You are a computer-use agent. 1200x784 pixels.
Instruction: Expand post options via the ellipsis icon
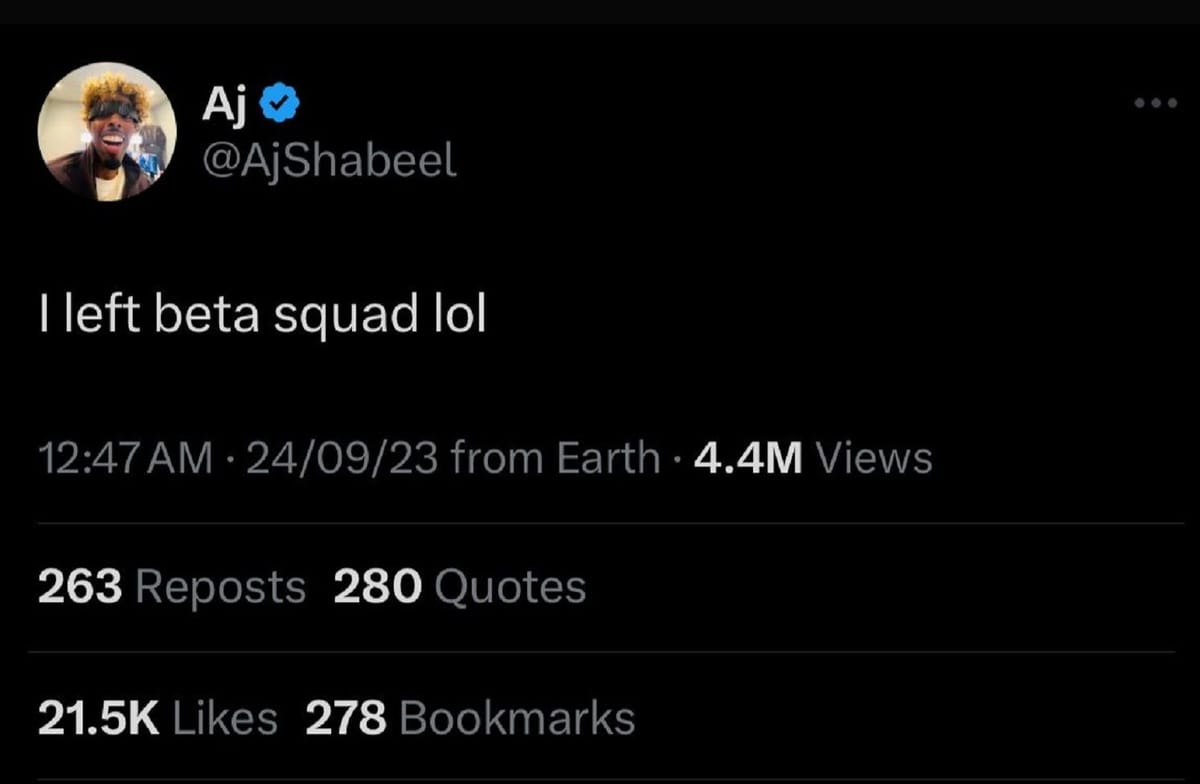click(x=1157, y=102)
